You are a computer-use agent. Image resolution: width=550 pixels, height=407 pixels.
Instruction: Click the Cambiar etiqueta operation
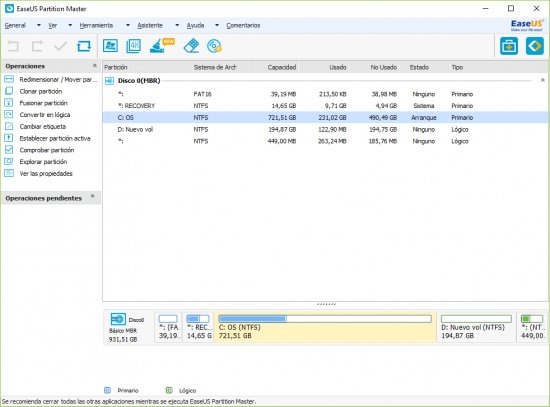(43, 126)
